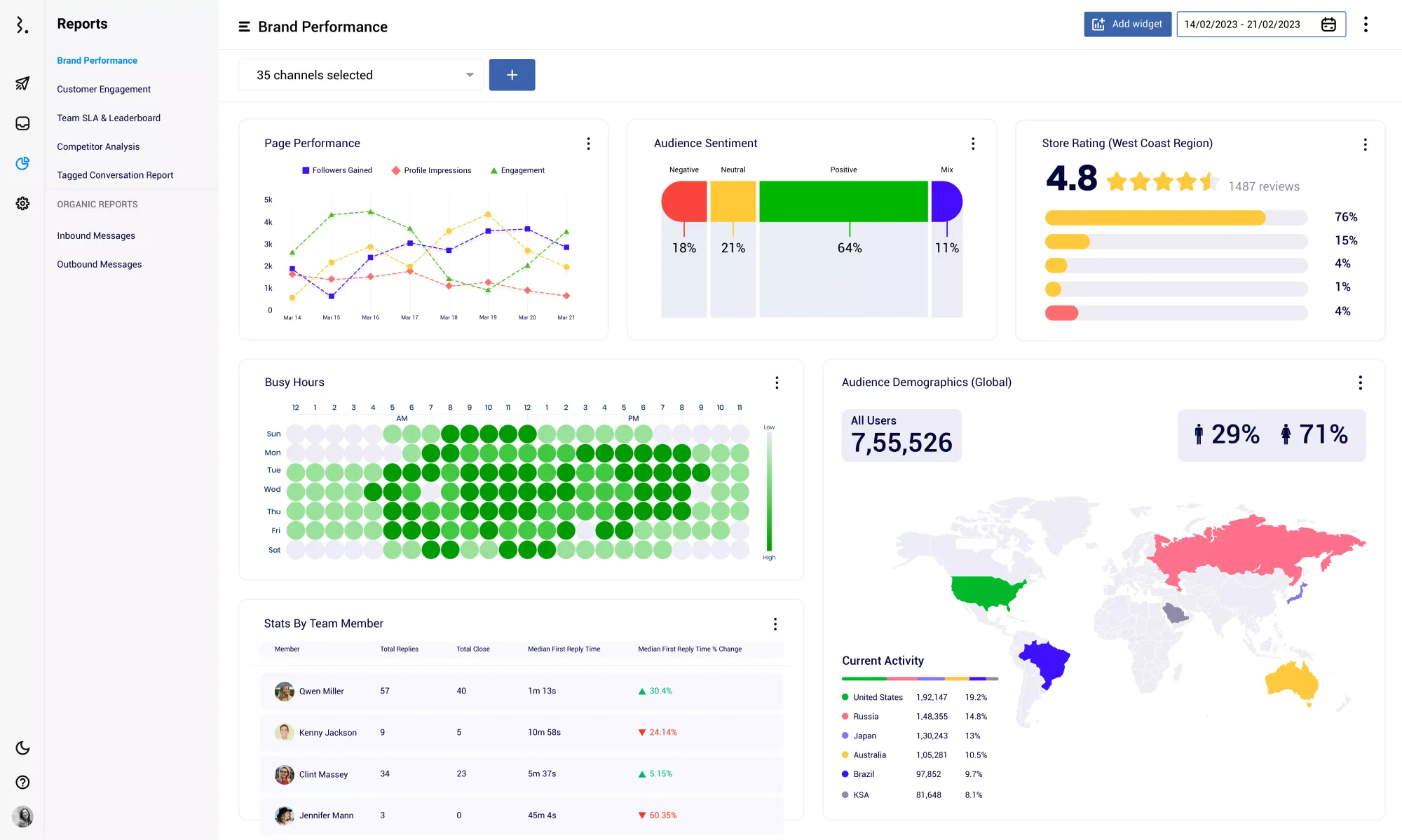Open the inbox sidebar icon
This screenshot has width=1402, height=840.
click(x=22, y=123)
